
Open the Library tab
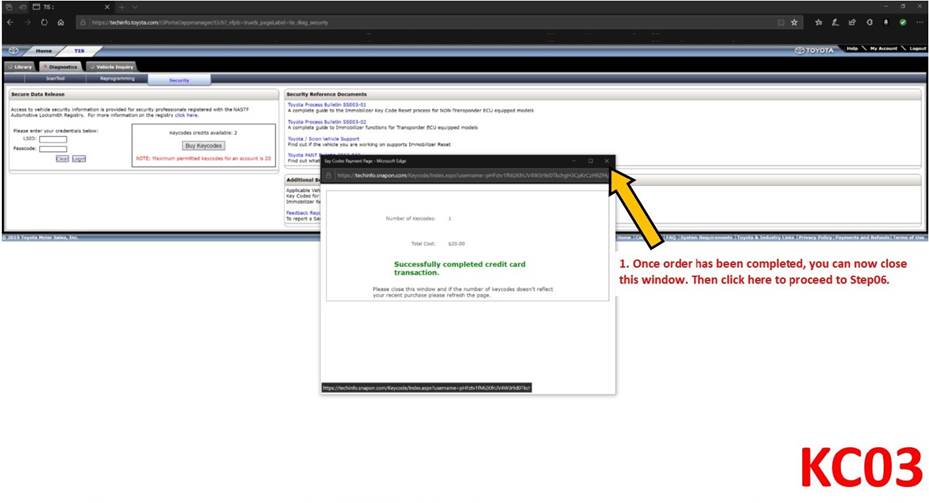20,67
